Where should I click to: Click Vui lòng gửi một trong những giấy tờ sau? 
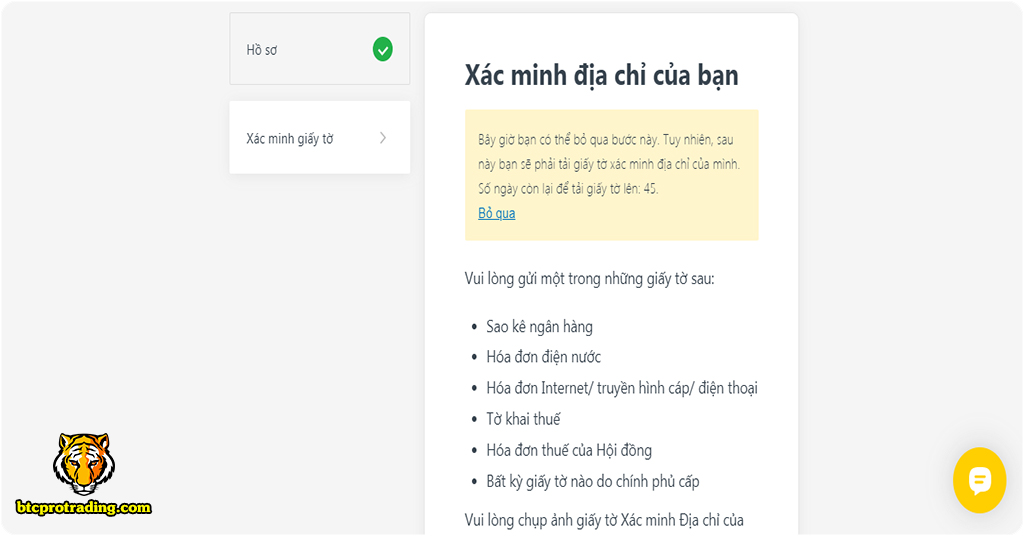(x=590, y=279)
